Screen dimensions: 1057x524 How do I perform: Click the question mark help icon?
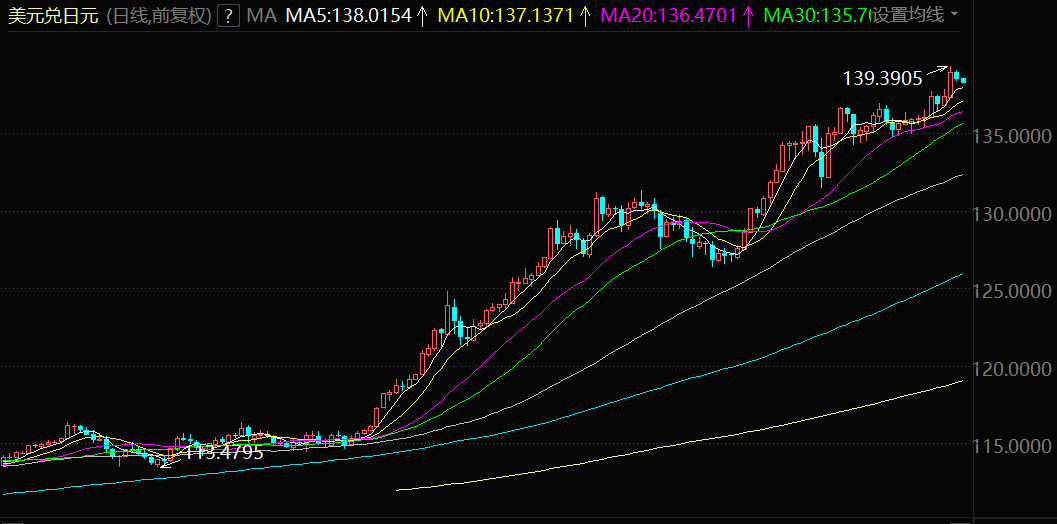[x=230, y=15]
